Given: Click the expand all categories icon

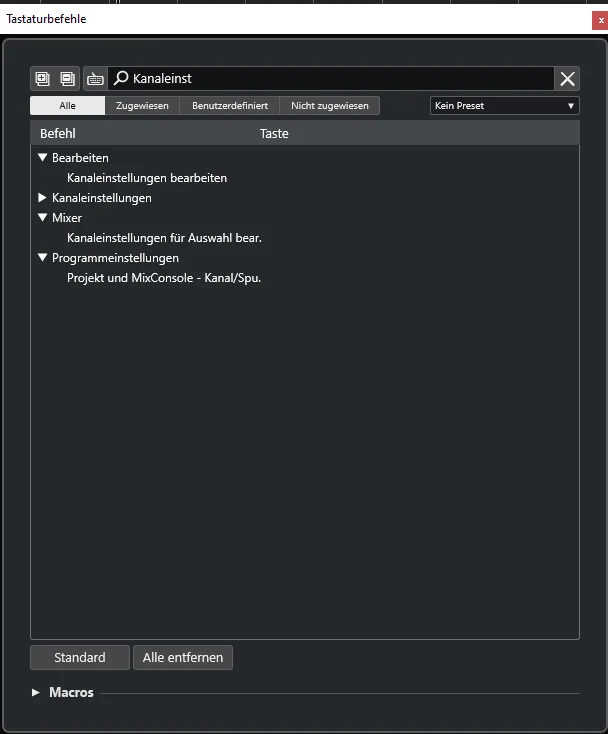Looking at the screenshot, I should (x=43, y=79).
